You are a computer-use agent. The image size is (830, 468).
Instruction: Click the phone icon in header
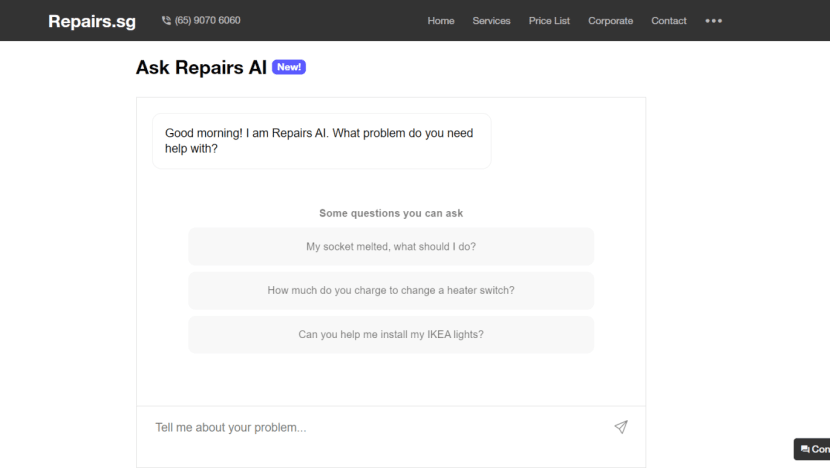pos(166,21)
